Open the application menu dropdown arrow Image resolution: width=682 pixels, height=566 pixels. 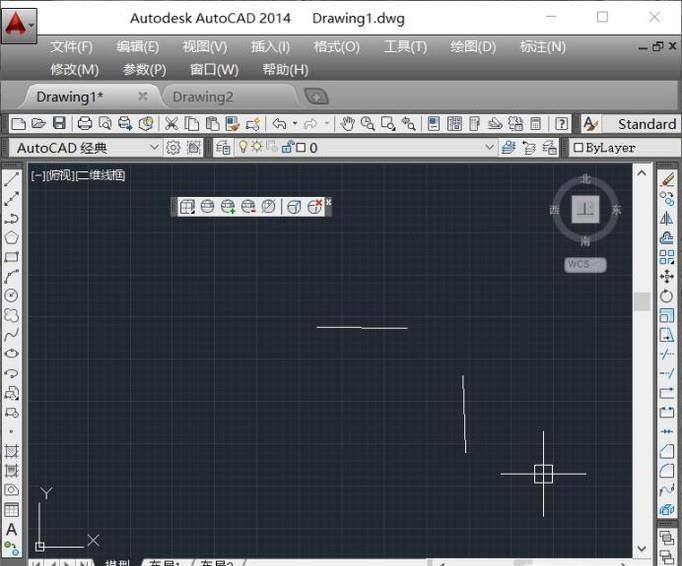pos(32,22)
